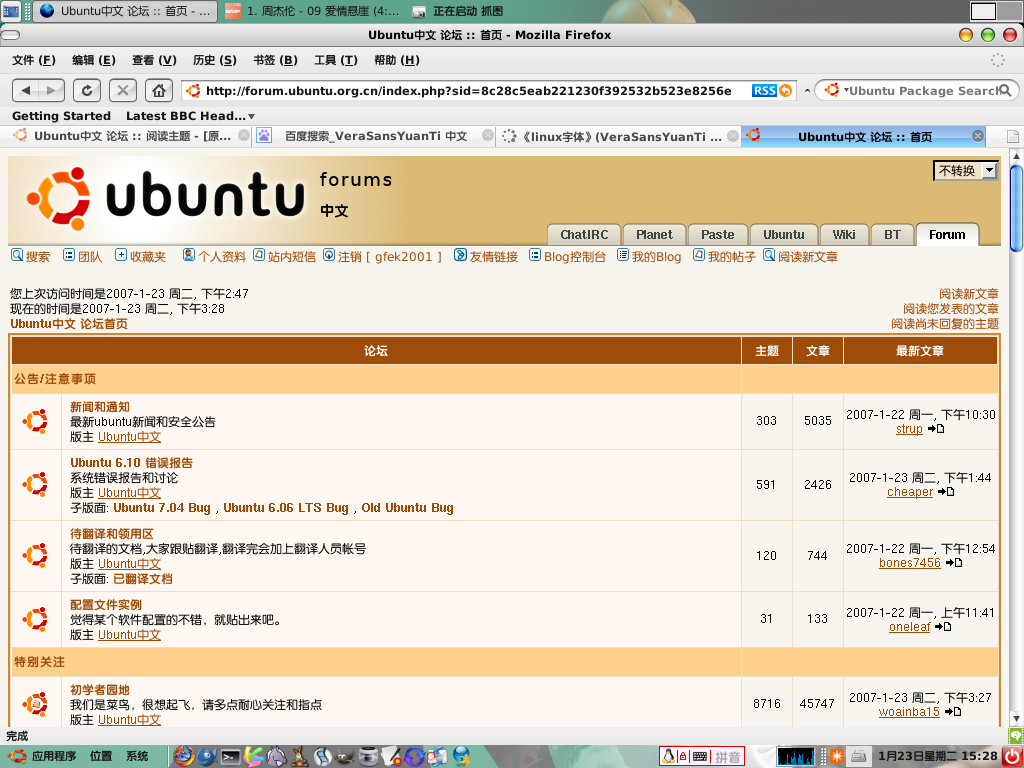Screen dimensions: 1024x768
Task: Click the Getting Started bookmark
Action: 61,116
